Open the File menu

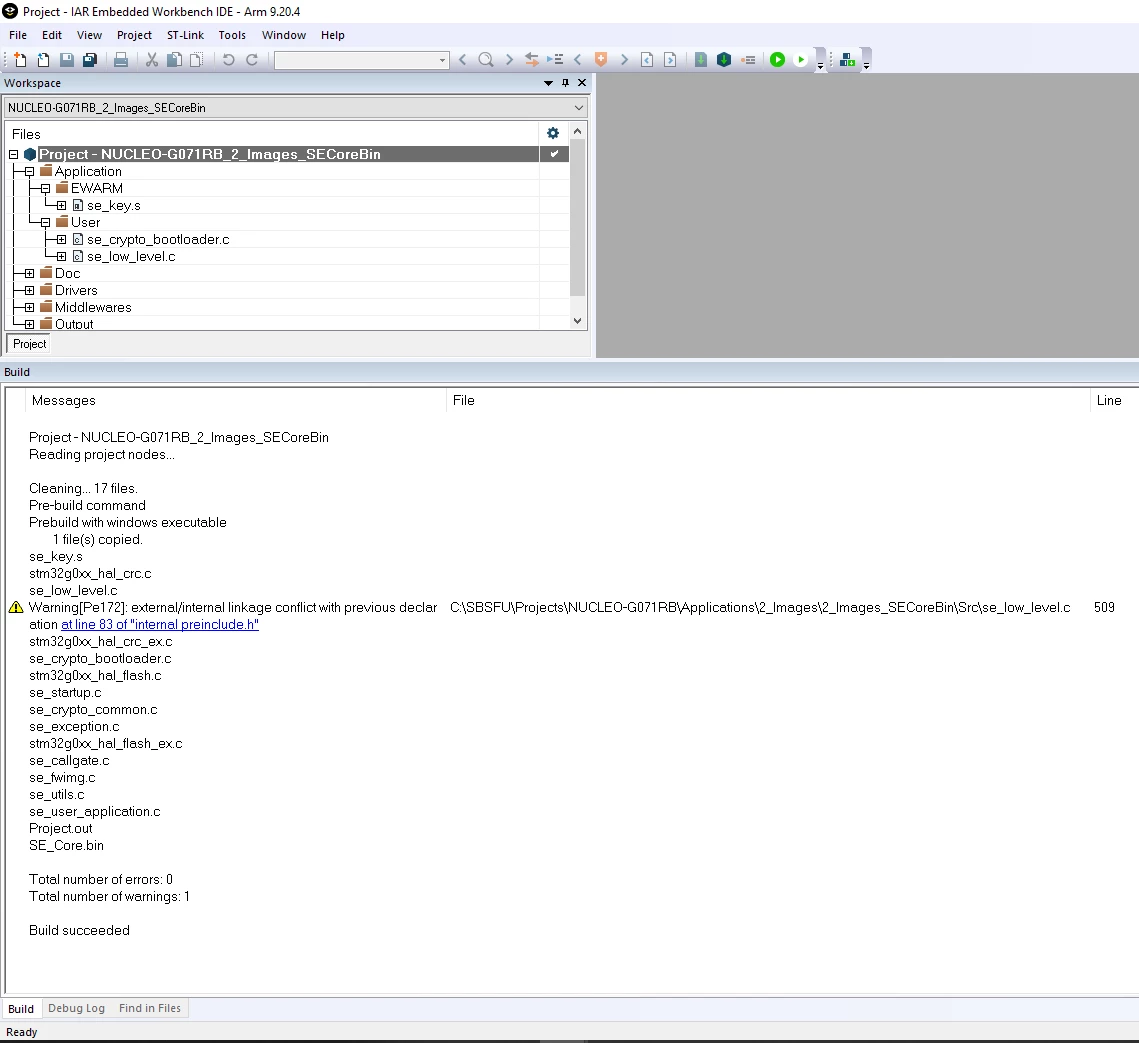[x=17, y=35]
